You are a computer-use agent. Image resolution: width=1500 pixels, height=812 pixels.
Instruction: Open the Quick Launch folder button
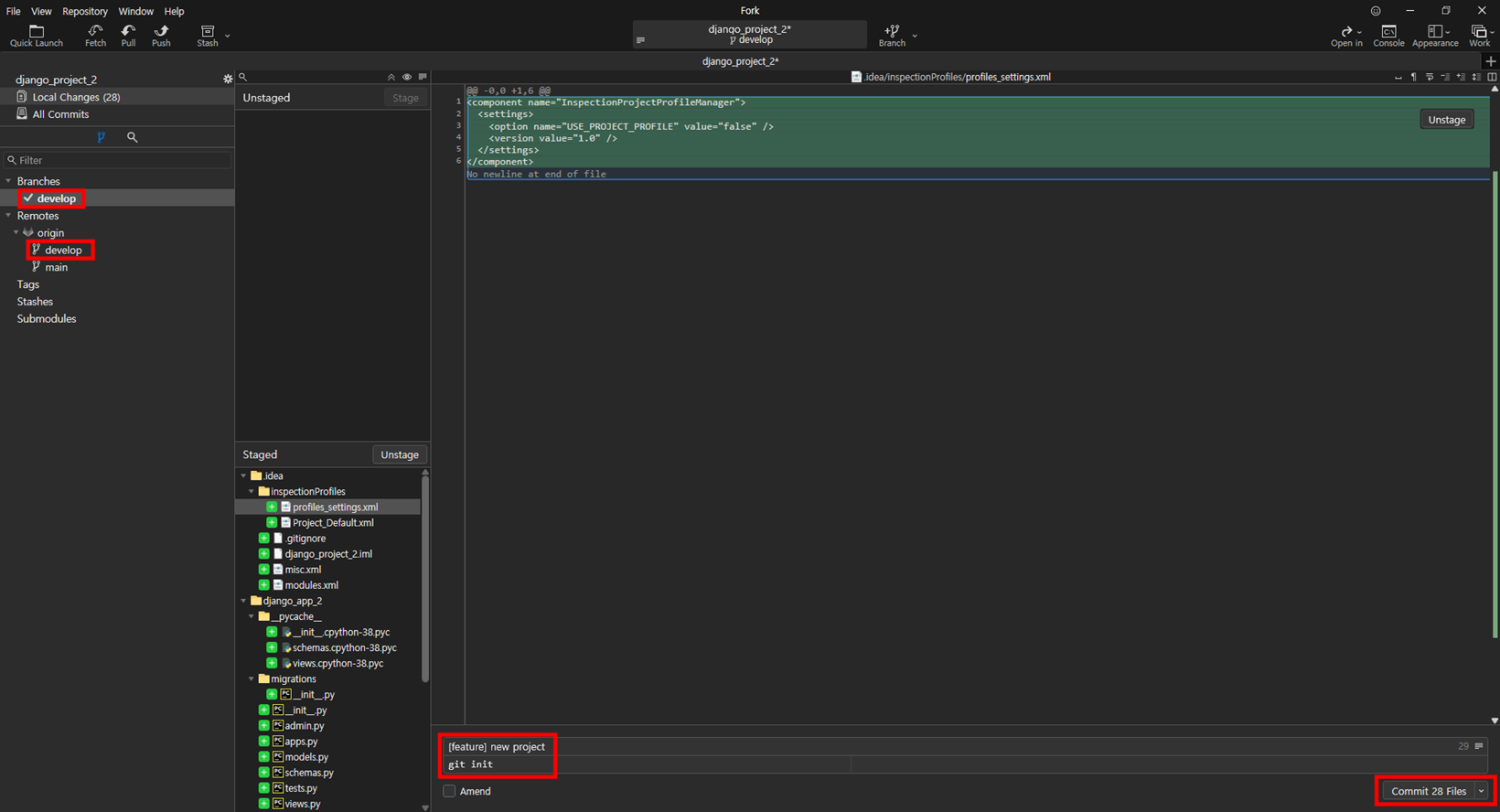pyautogui.click(x=37, y=36)
